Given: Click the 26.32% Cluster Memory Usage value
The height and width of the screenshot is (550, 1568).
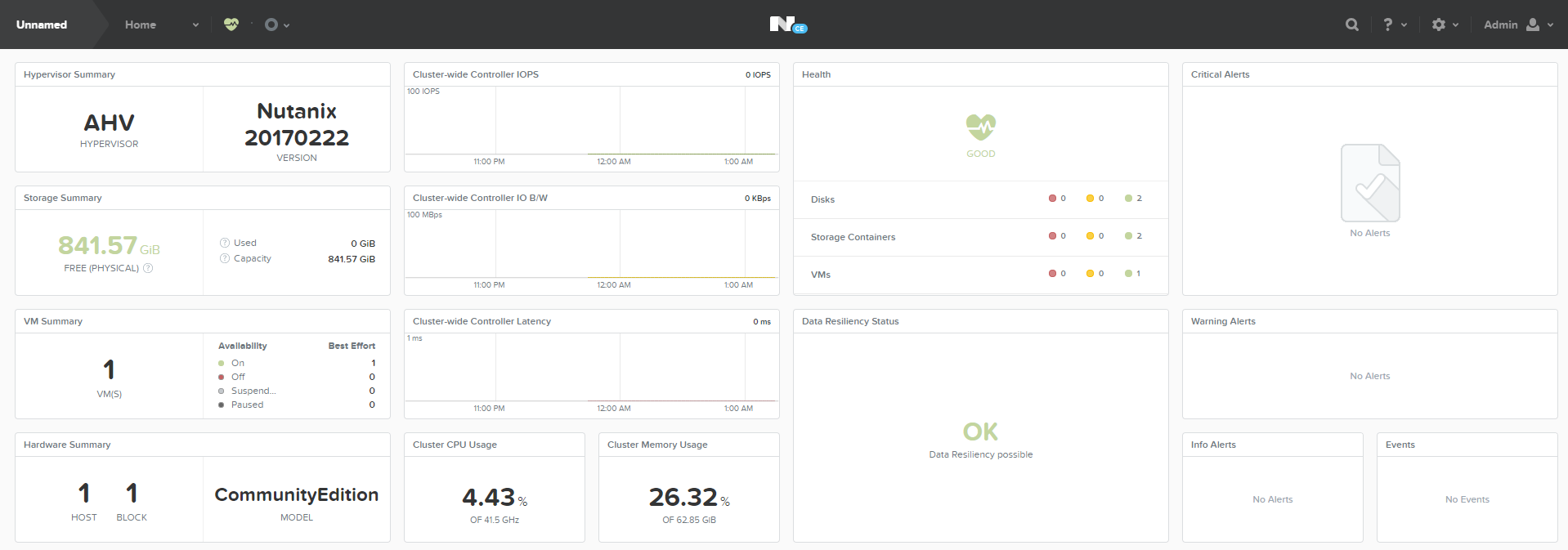Looking at the screenshot, I should (689, 497).
